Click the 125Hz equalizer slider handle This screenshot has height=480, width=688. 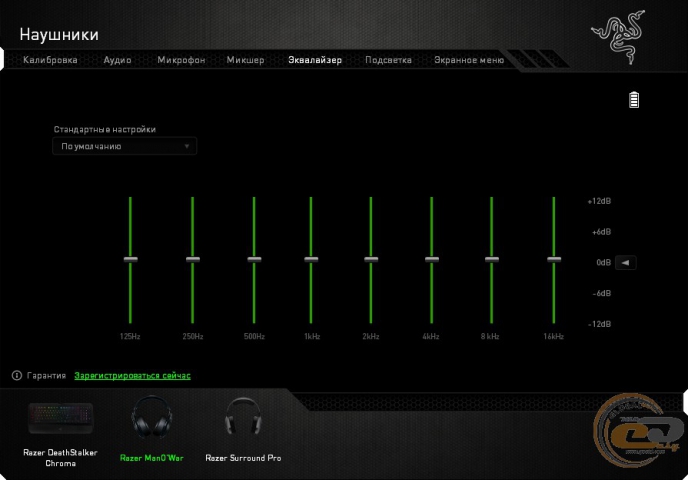130,259
